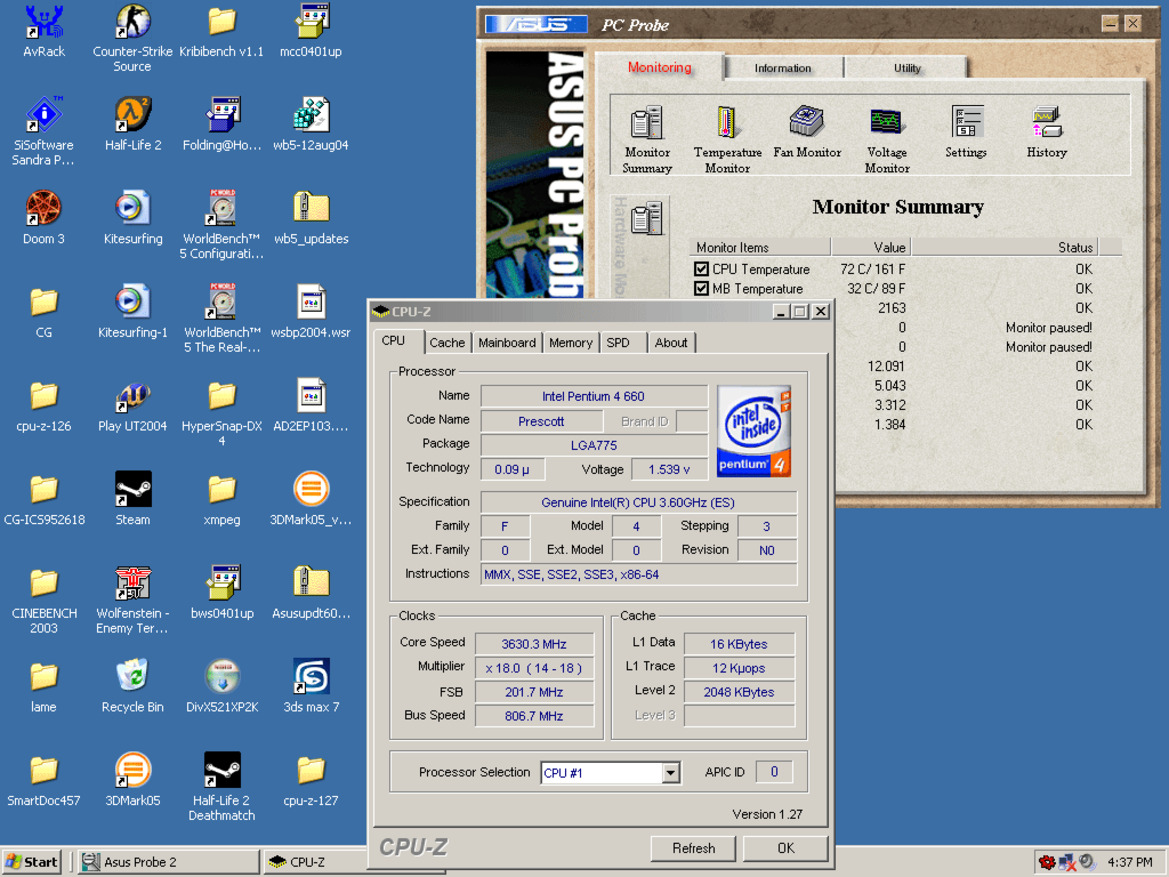Switch to Asus Probe 2 taskbar button
Viewport: 1169px width, 877px height.
pyautogui.click(x=168, y=862)
